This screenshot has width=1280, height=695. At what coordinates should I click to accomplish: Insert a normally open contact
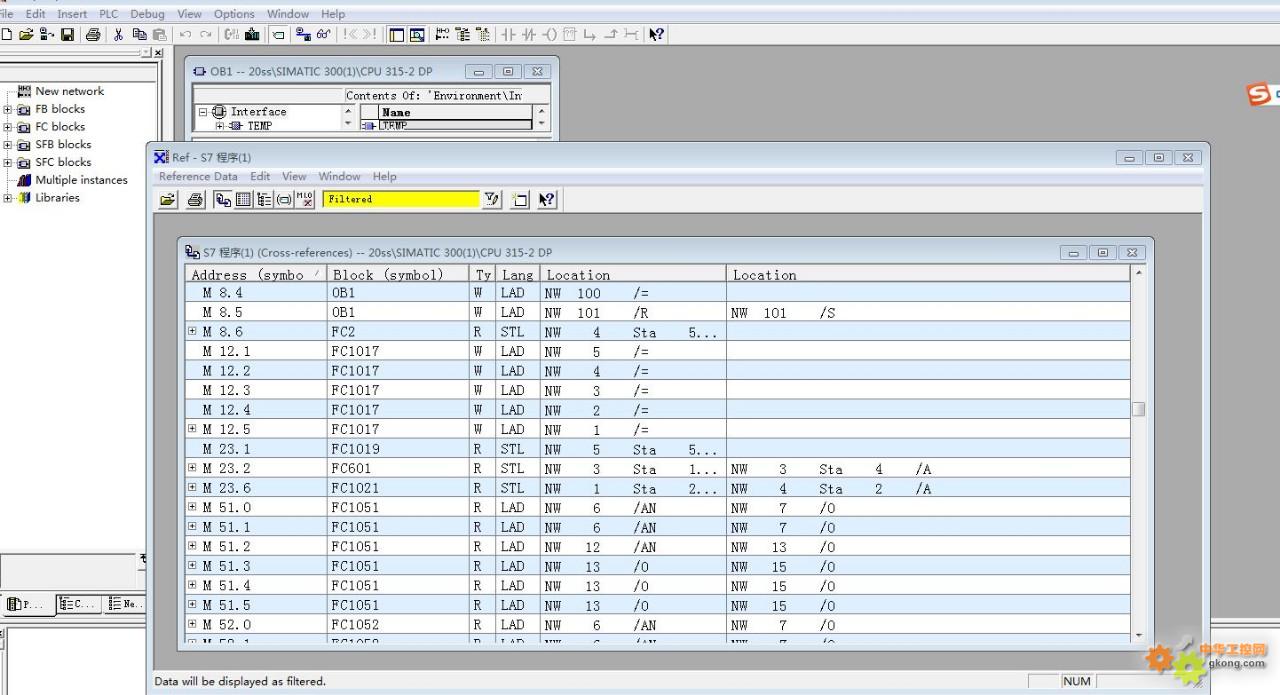[509, 34]
